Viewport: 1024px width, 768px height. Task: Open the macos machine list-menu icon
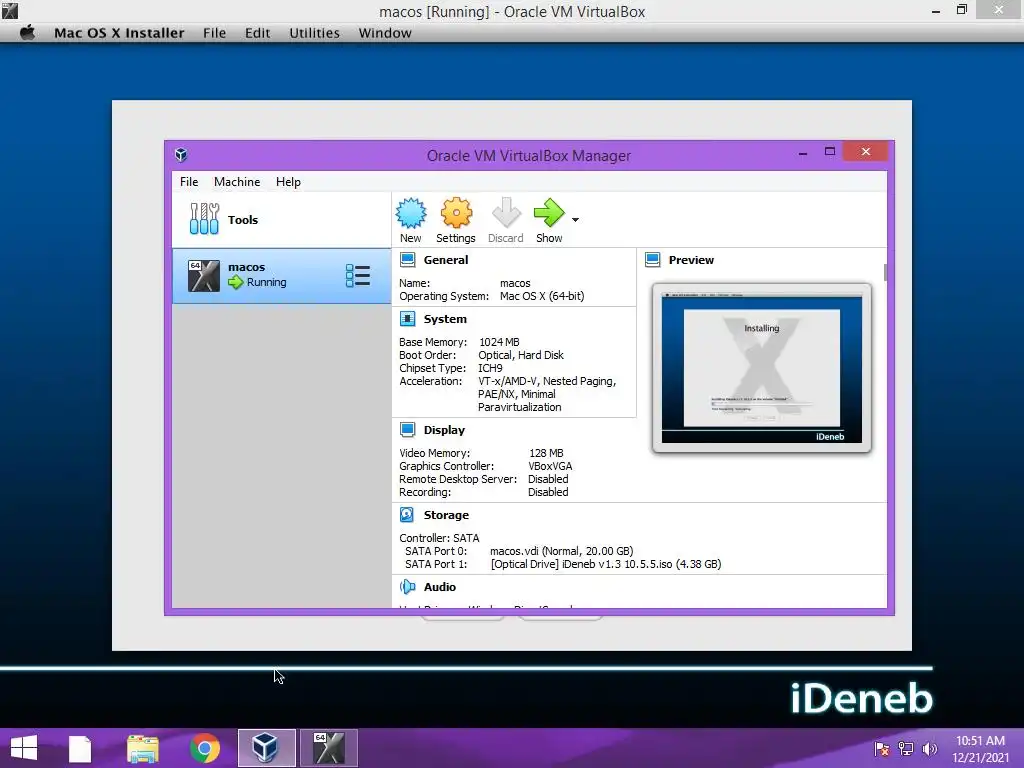click(358, 276)
